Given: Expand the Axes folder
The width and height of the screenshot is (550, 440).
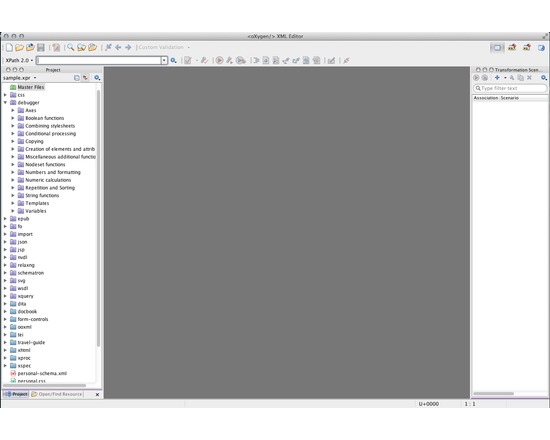Looking at the screenshot, I should click(x=13, y=110).
